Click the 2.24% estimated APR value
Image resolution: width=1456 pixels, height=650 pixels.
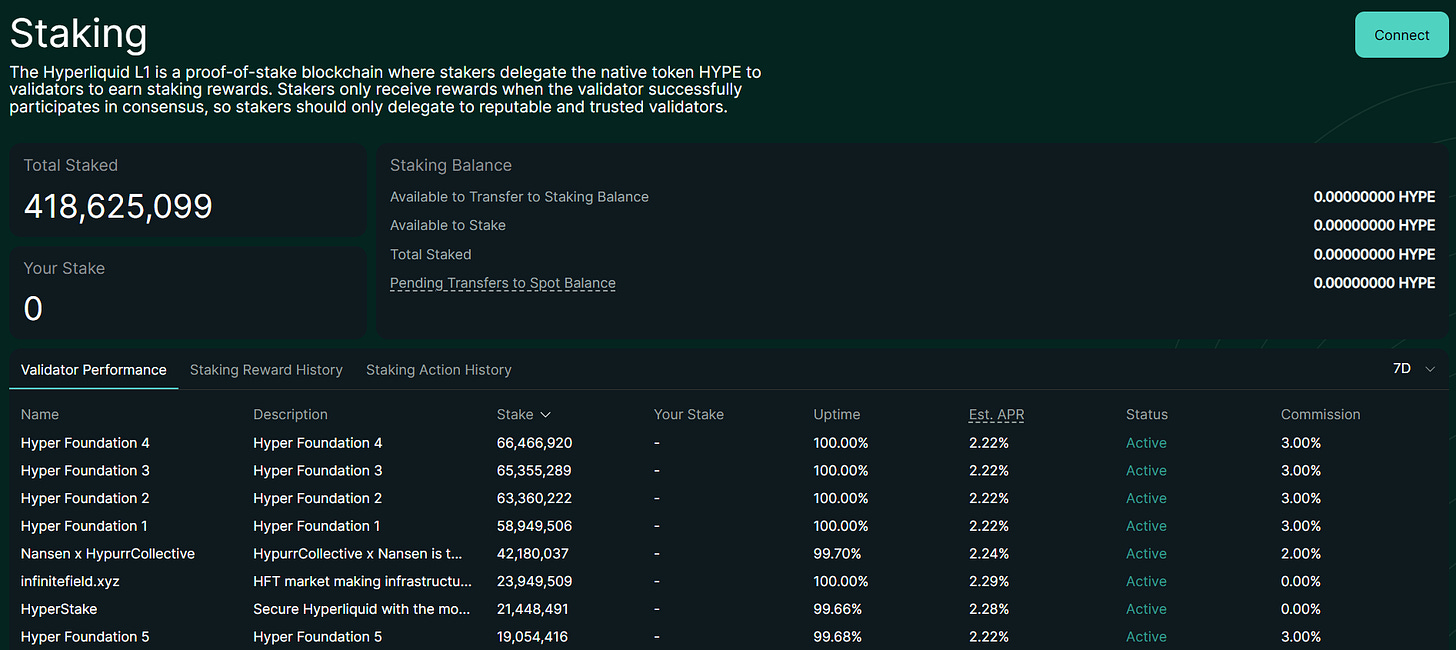989,554
